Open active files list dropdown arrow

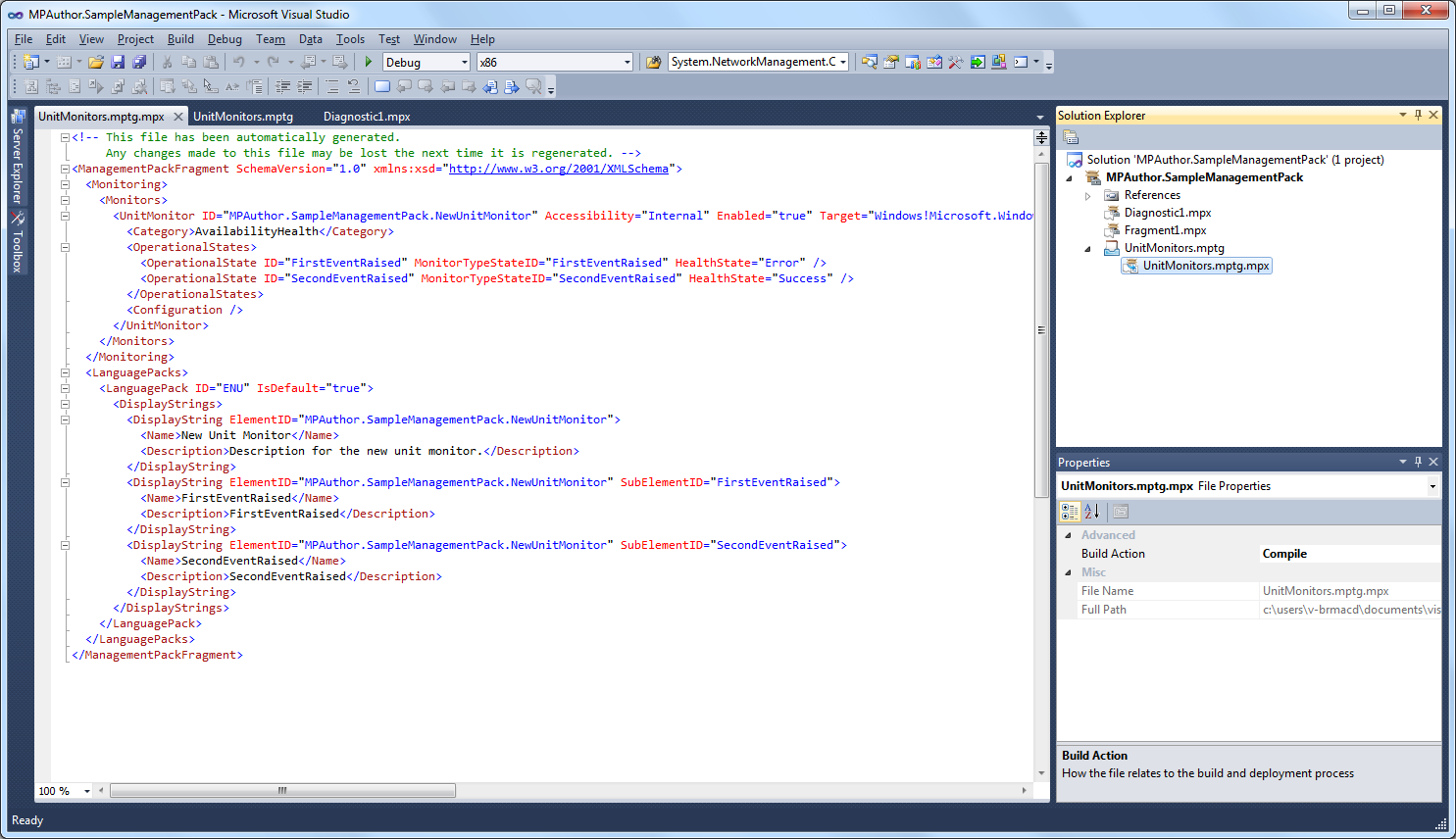click(1040, 118)
